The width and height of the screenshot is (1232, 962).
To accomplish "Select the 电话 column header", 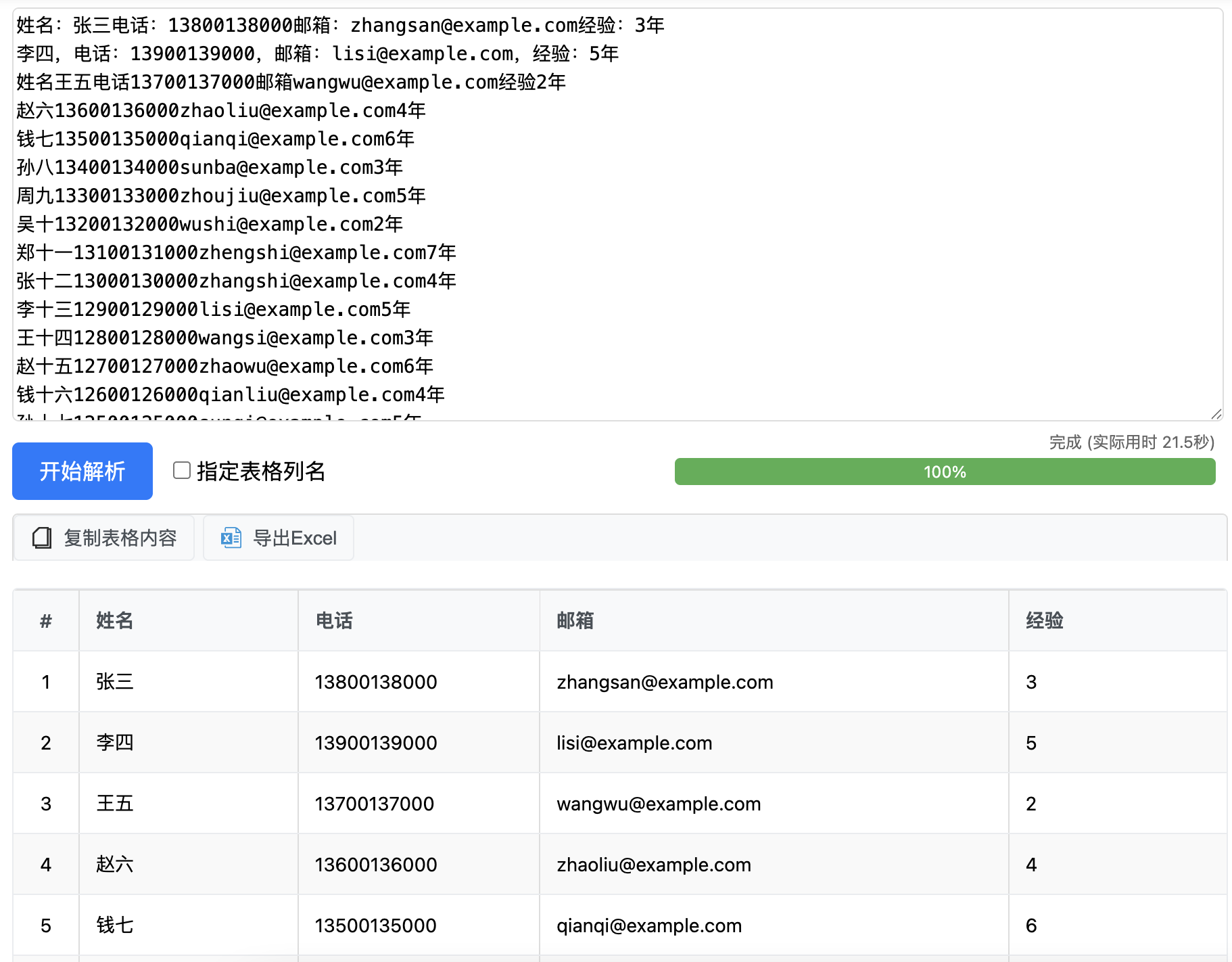I will point(334,620).
